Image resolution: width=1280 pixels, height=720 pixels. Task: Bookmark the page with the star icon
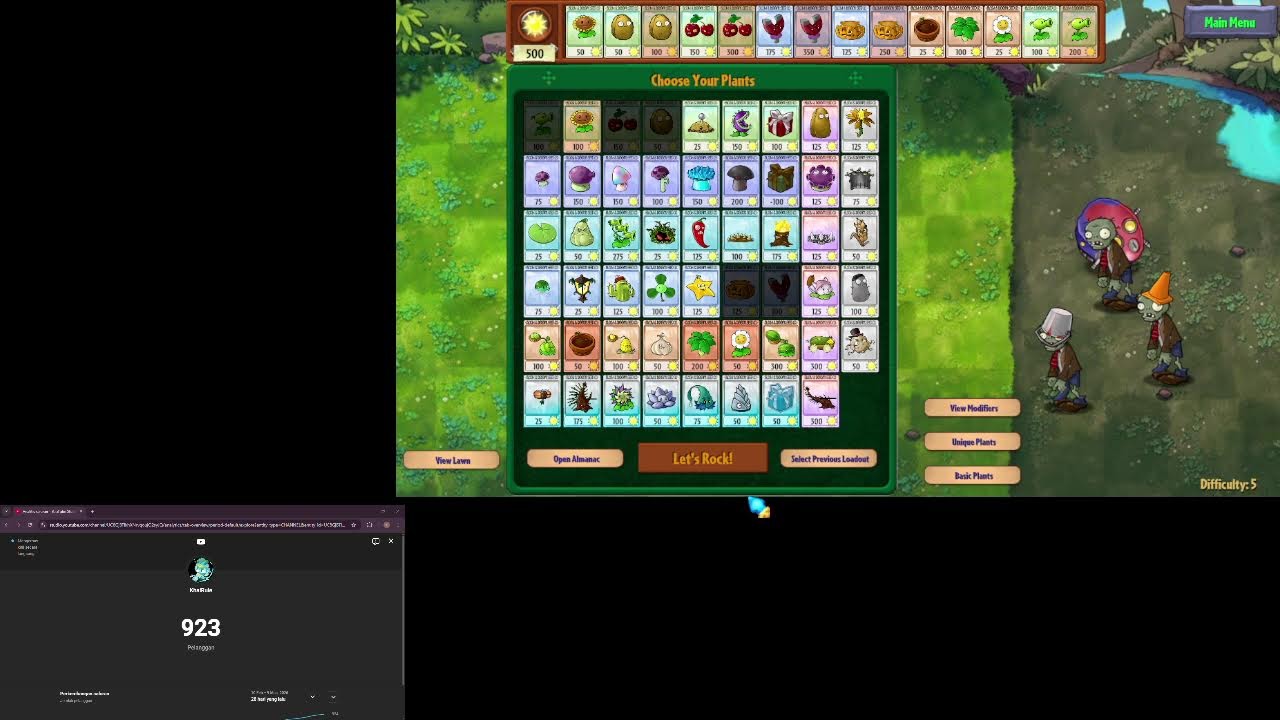coord(353,525)
